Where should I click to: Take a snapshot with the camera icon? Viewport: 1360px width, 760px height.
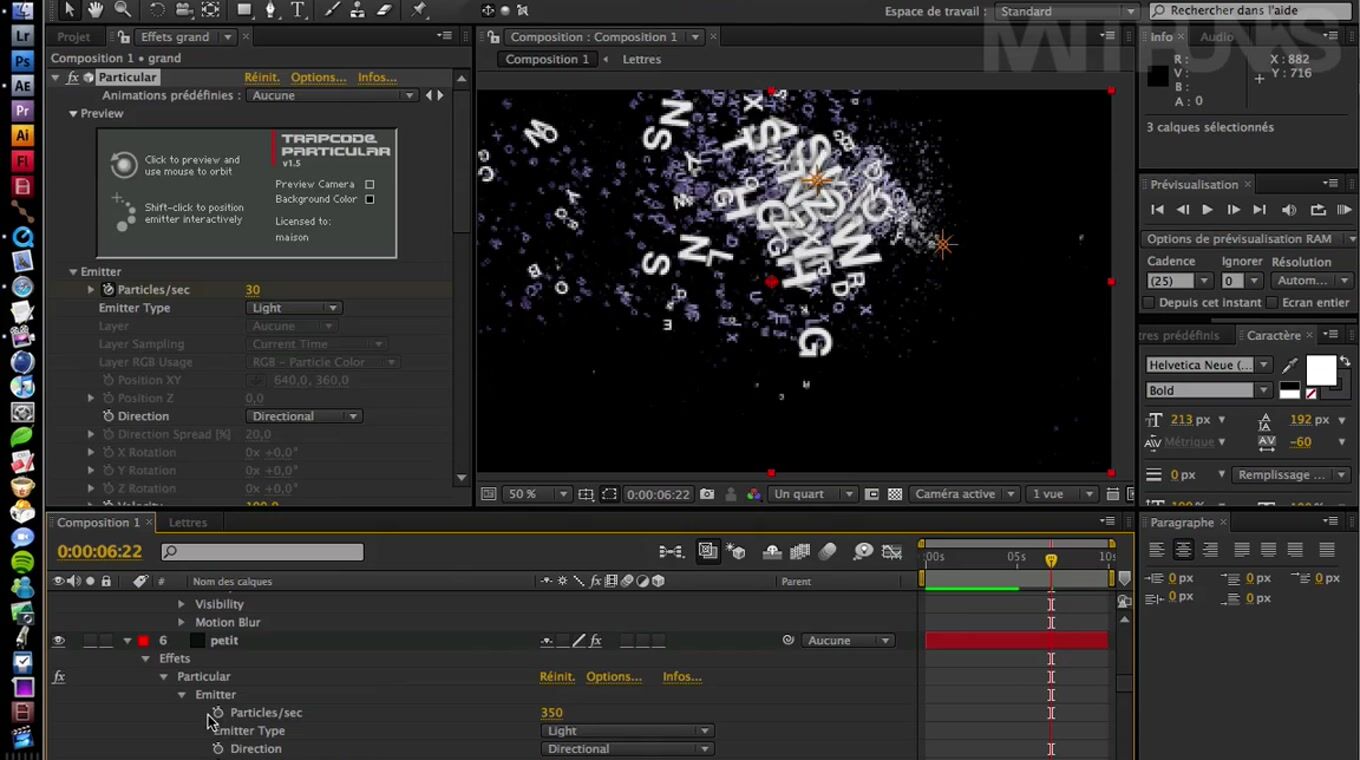[707, 494]
